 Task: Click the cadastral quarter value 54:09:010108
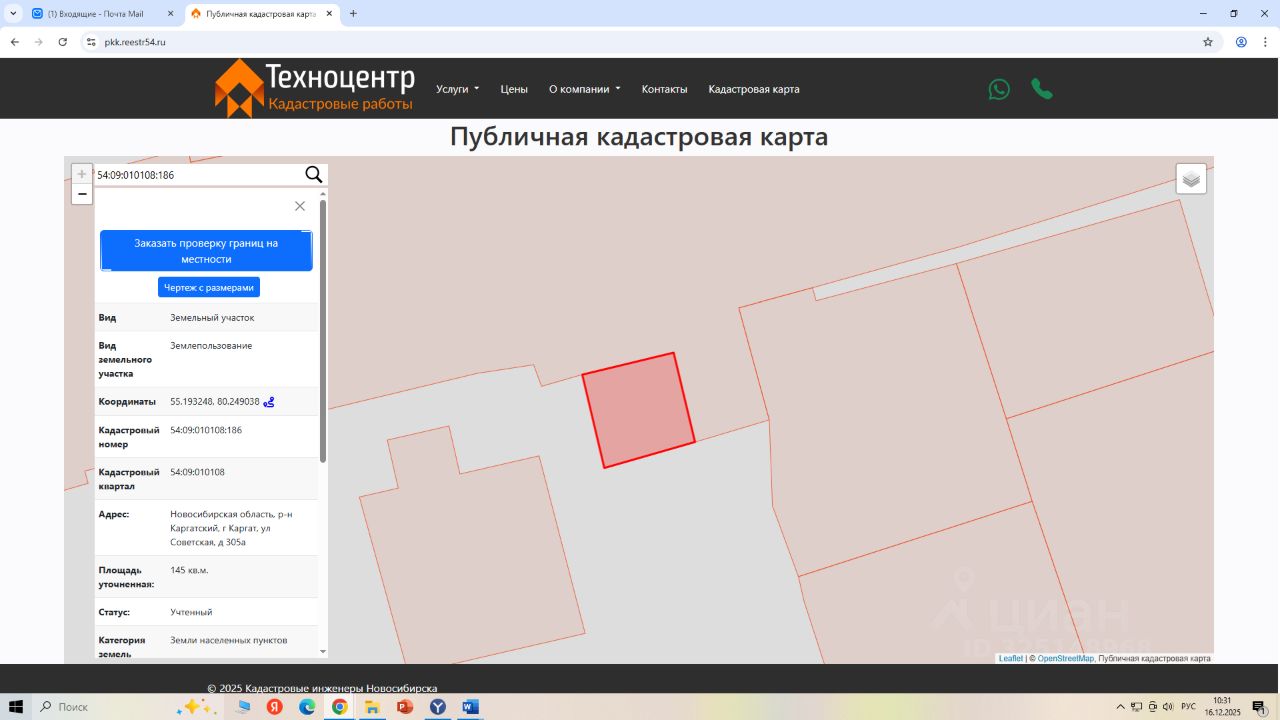[x=197, y=472]
